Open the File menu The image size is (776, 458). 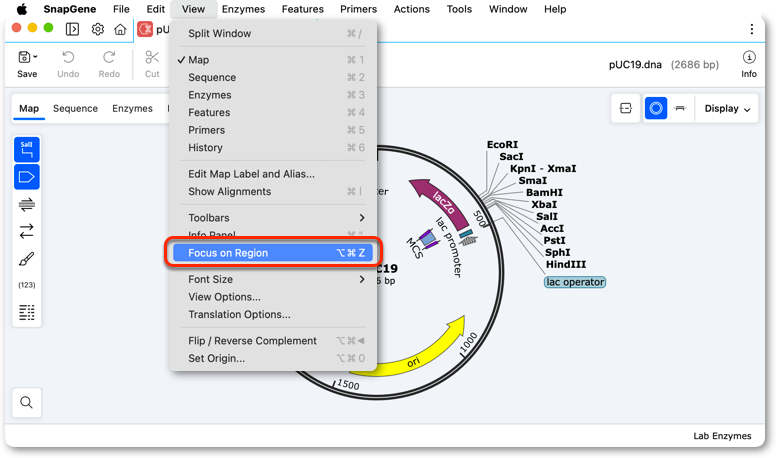[x=121, y=9]
